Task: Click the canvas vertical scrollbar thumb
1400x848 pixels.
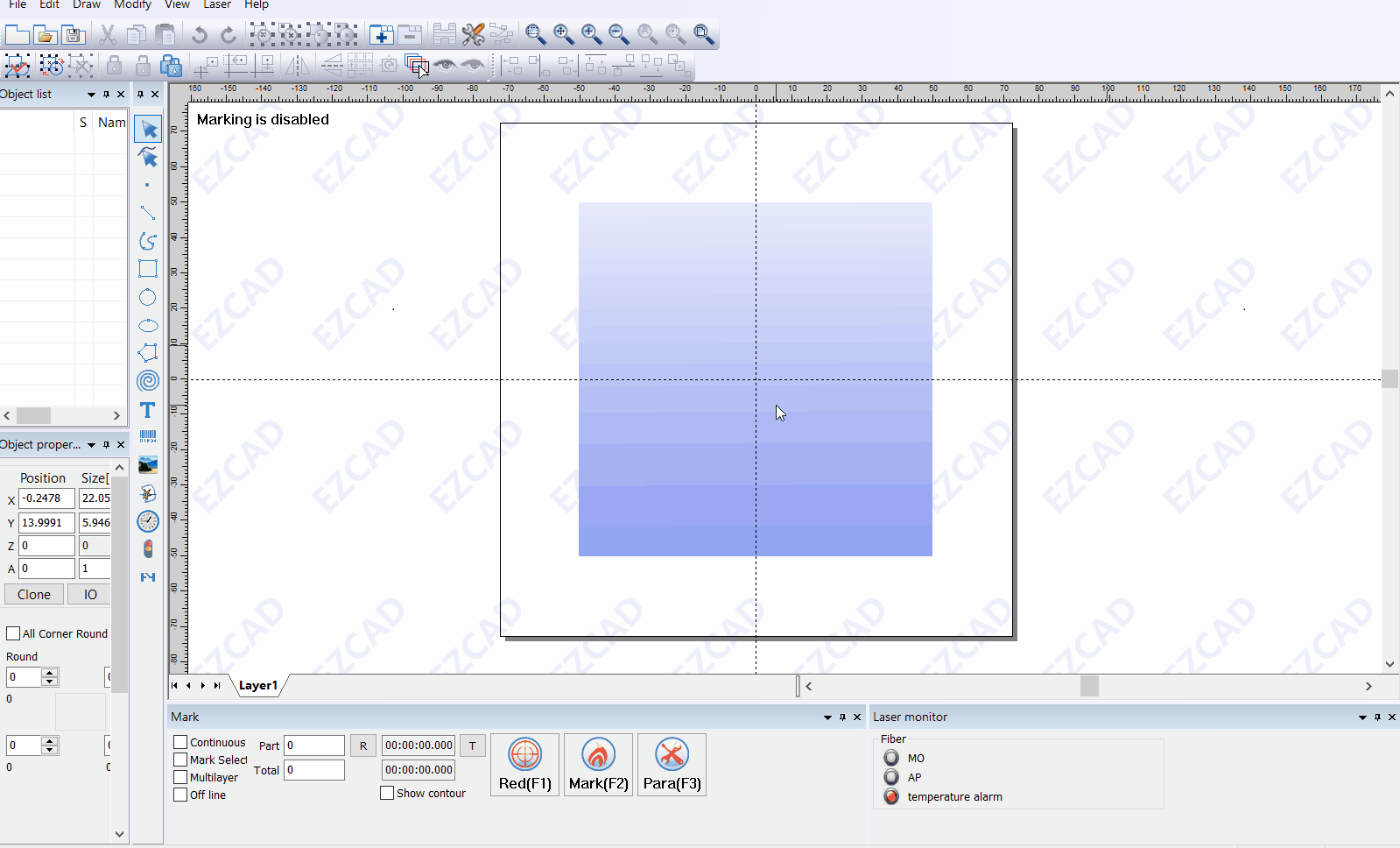Action: pyautogui.click(x=1390, y=379)
